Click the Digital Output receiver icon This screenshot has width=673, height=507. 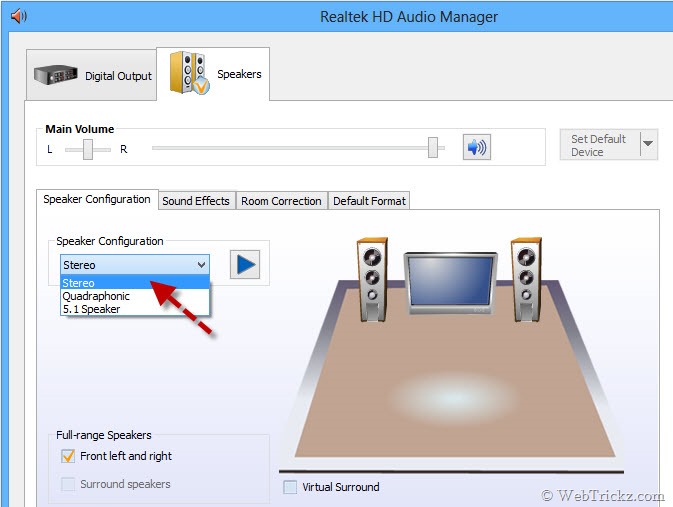click(x=56, y=75)
